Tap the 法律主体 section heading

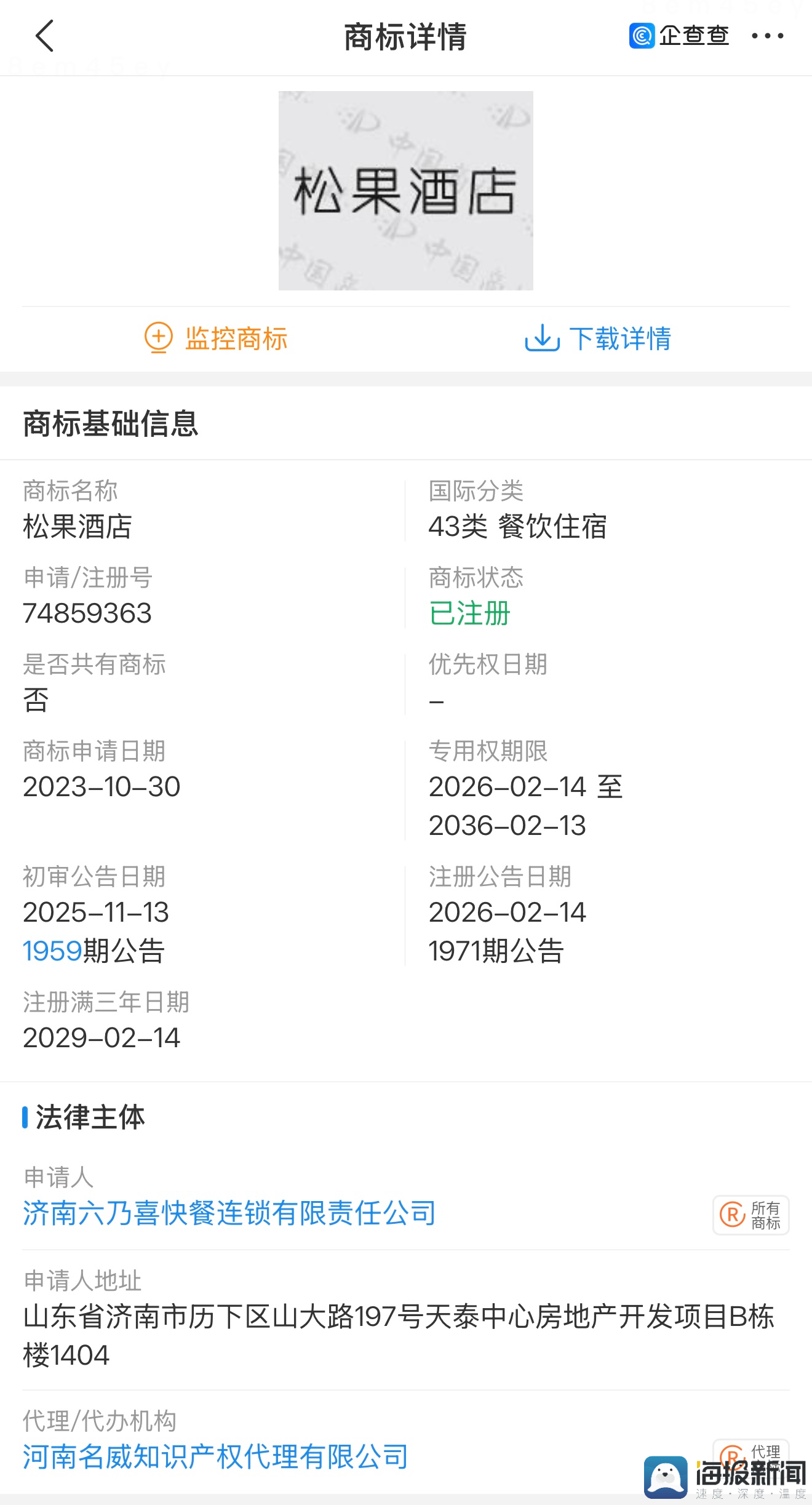(90, 1117)
